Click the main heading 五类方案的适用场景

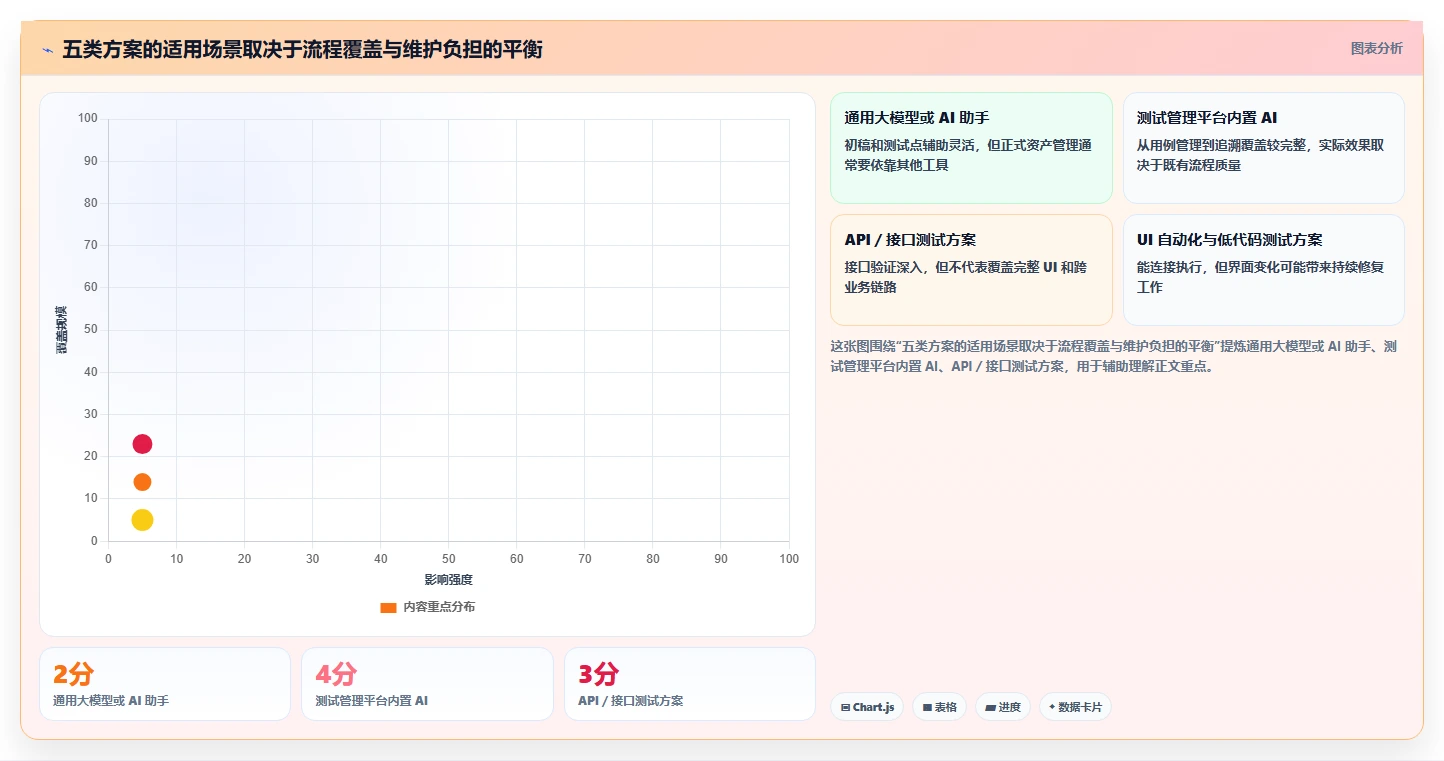(302, 49)
